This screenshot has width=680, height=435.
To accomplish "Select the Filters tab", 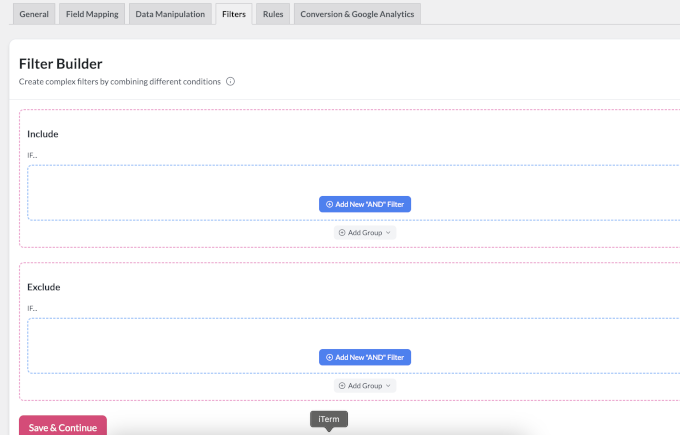I will 233,14.
